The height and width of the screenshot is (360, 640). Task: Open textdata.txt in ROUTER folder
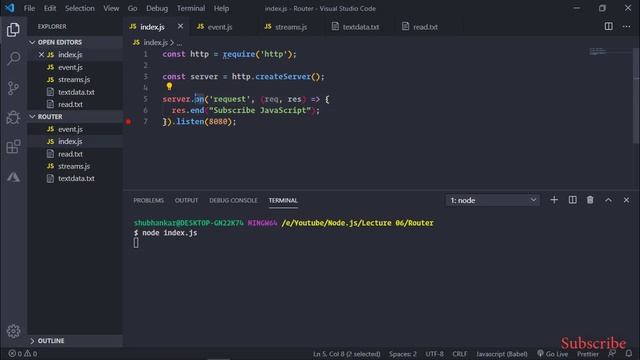(x=75, y=178)
